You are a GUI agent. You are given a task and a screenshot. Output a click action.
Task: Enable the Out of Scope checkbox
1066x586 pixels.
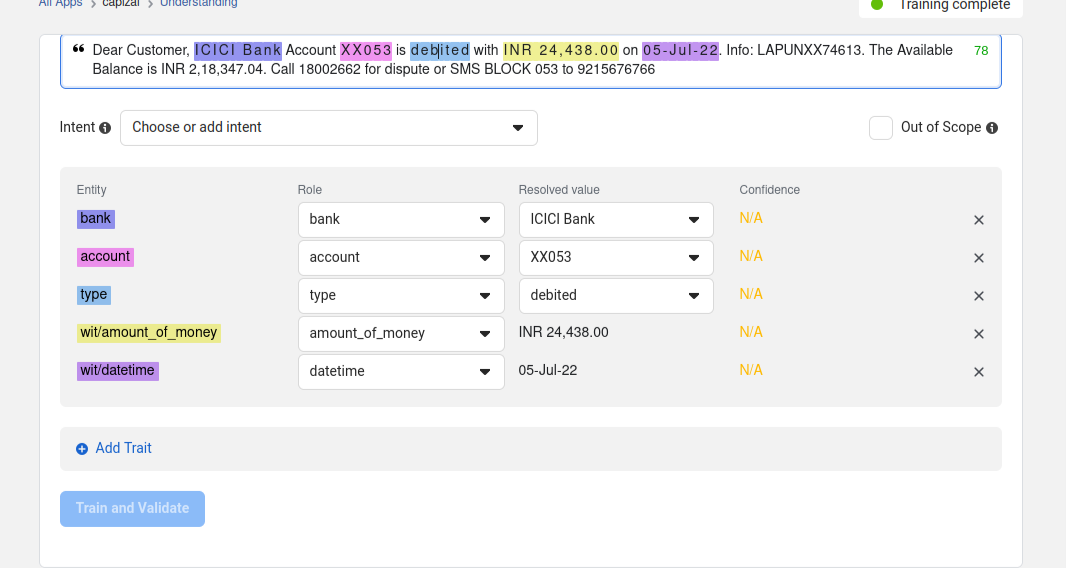880,127
